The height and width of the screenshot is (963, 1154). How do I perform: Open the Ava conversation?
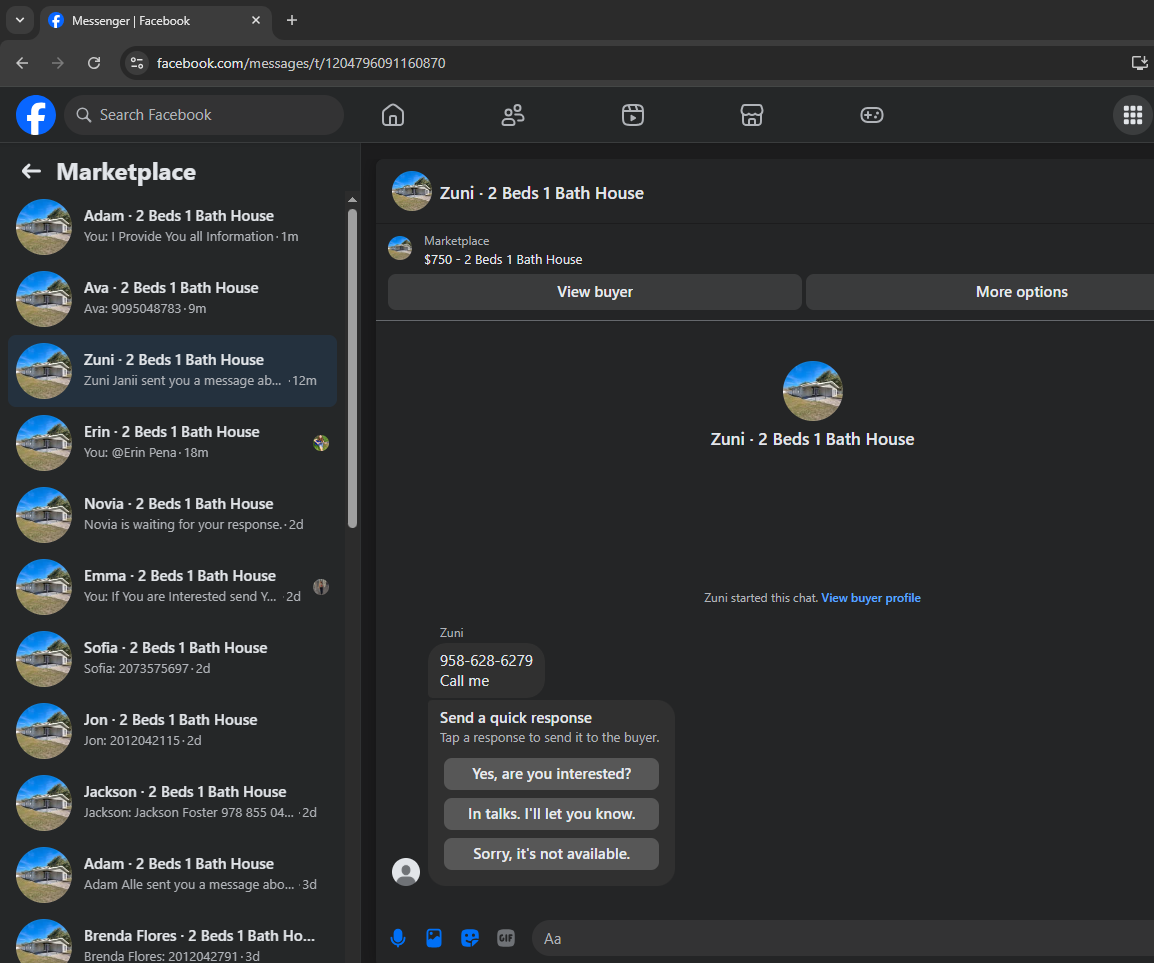172,299
